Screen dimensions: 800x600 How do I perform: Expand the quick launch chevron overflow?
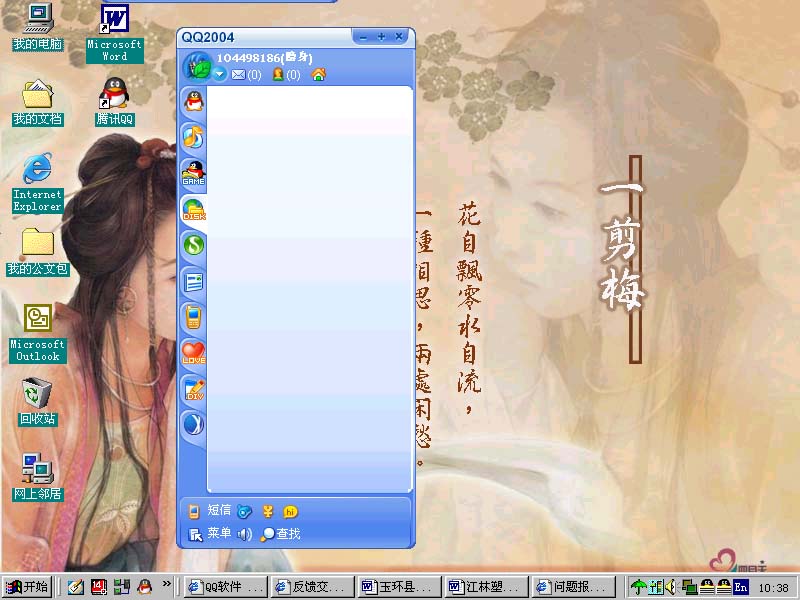[x=166, y=584]
